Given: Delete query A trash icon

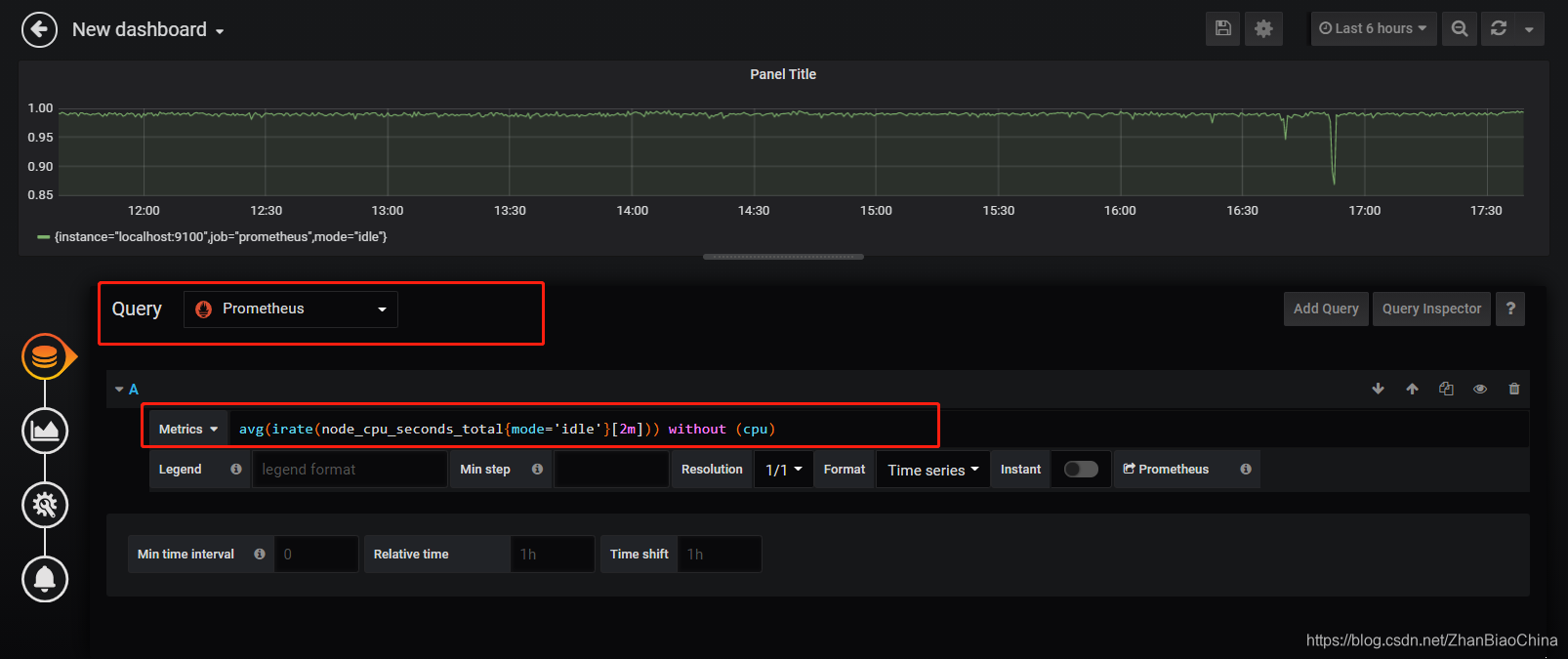Looking at the screenshot, I should pos(1514,389).
